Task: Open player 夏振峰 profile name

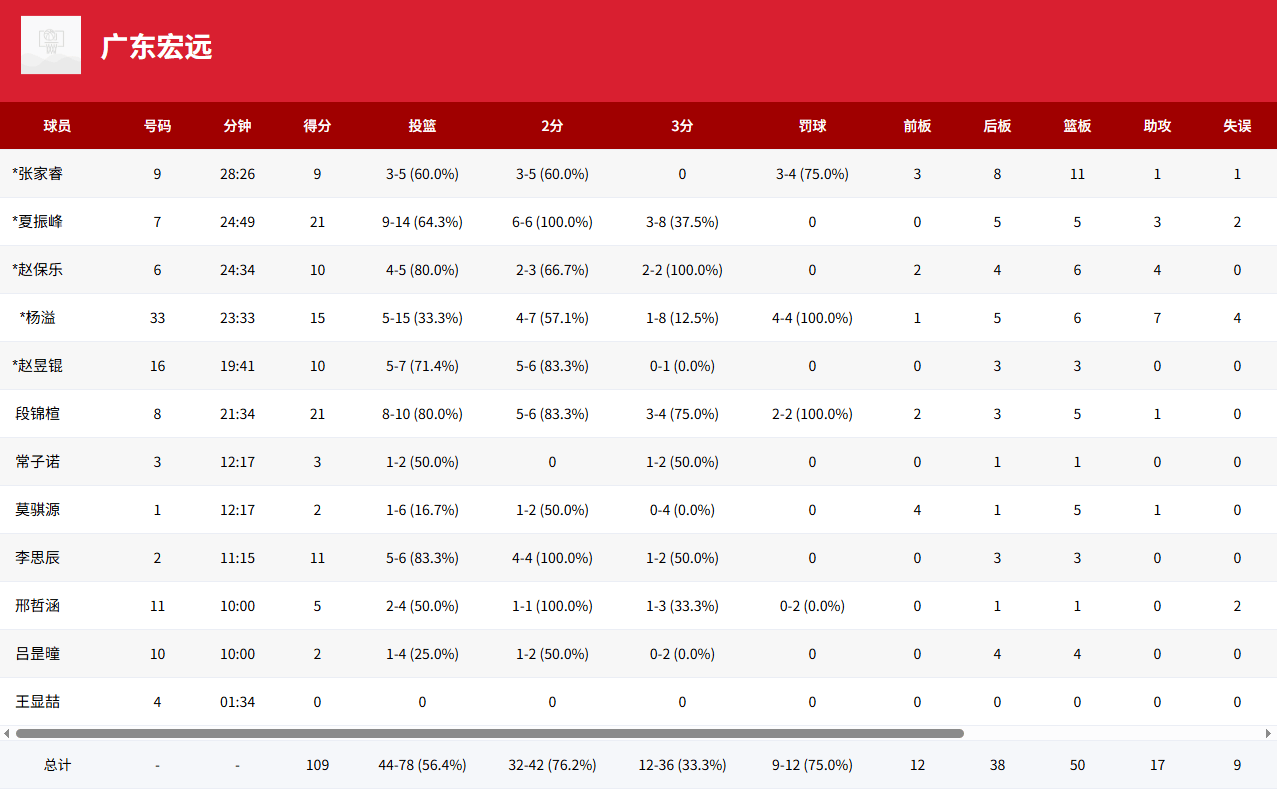Action: point(41,222)
